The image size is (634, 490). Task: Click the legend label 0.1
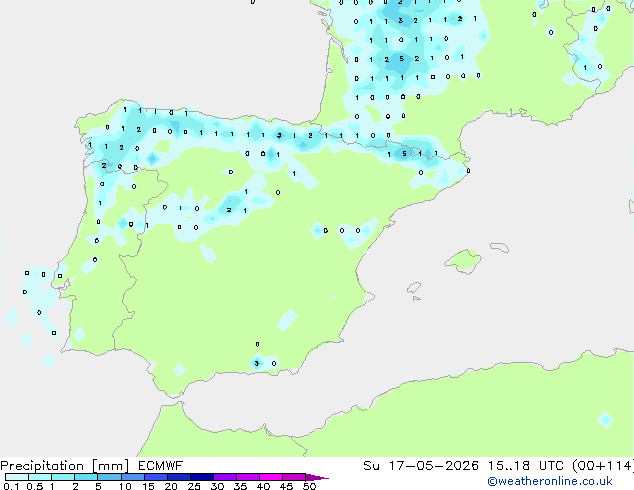coord(11,486)
